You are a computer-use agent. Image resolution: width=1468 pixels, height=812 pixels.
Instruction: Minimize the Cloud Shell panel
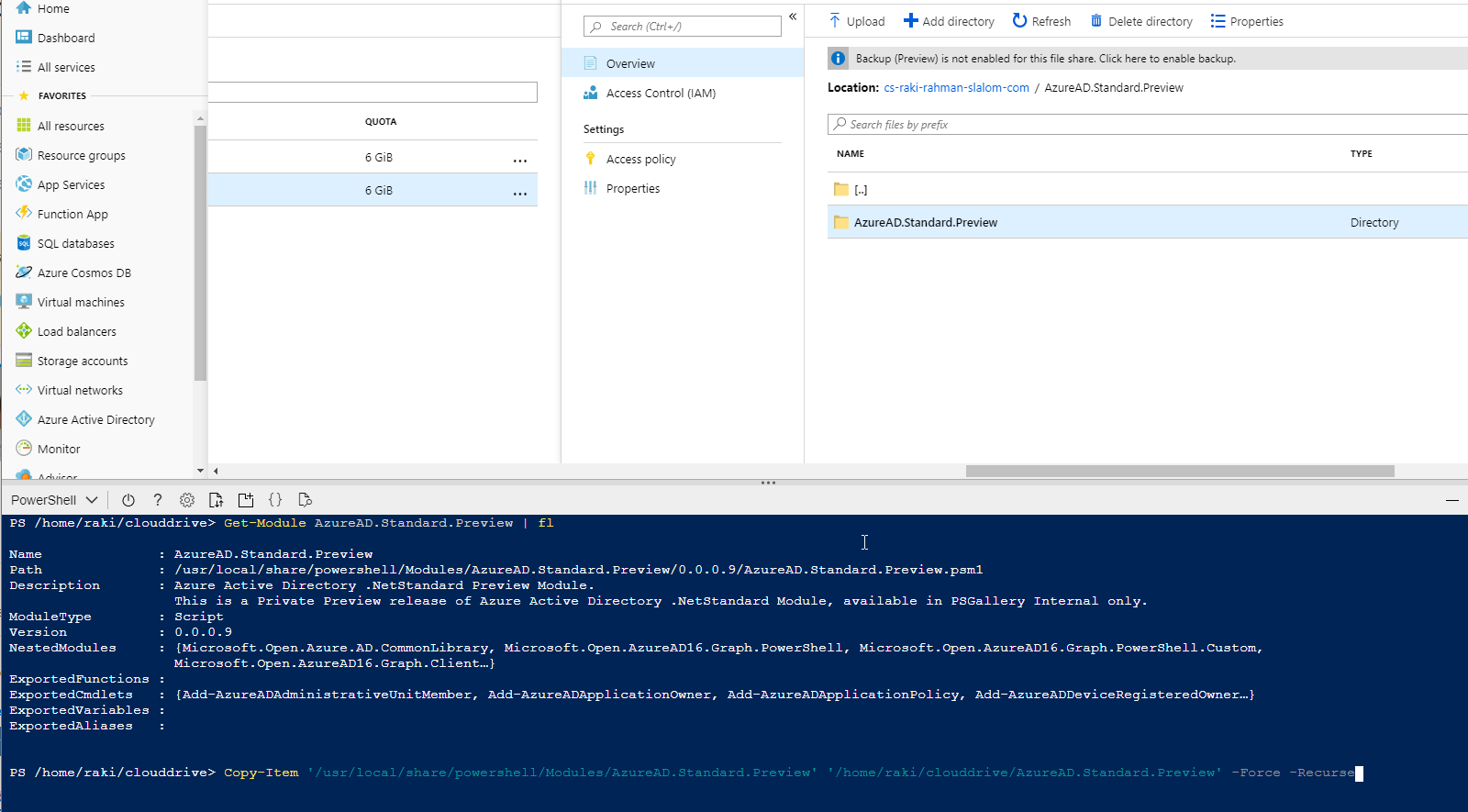pos(1452,500)
